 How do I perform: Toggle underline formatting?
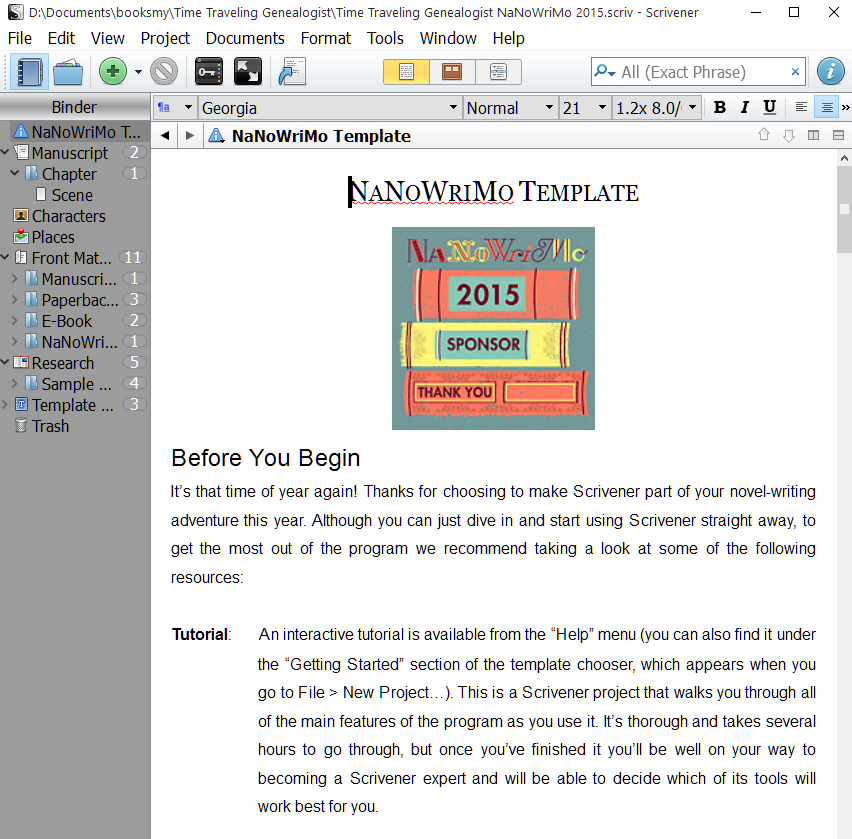[x=768, y=107]
